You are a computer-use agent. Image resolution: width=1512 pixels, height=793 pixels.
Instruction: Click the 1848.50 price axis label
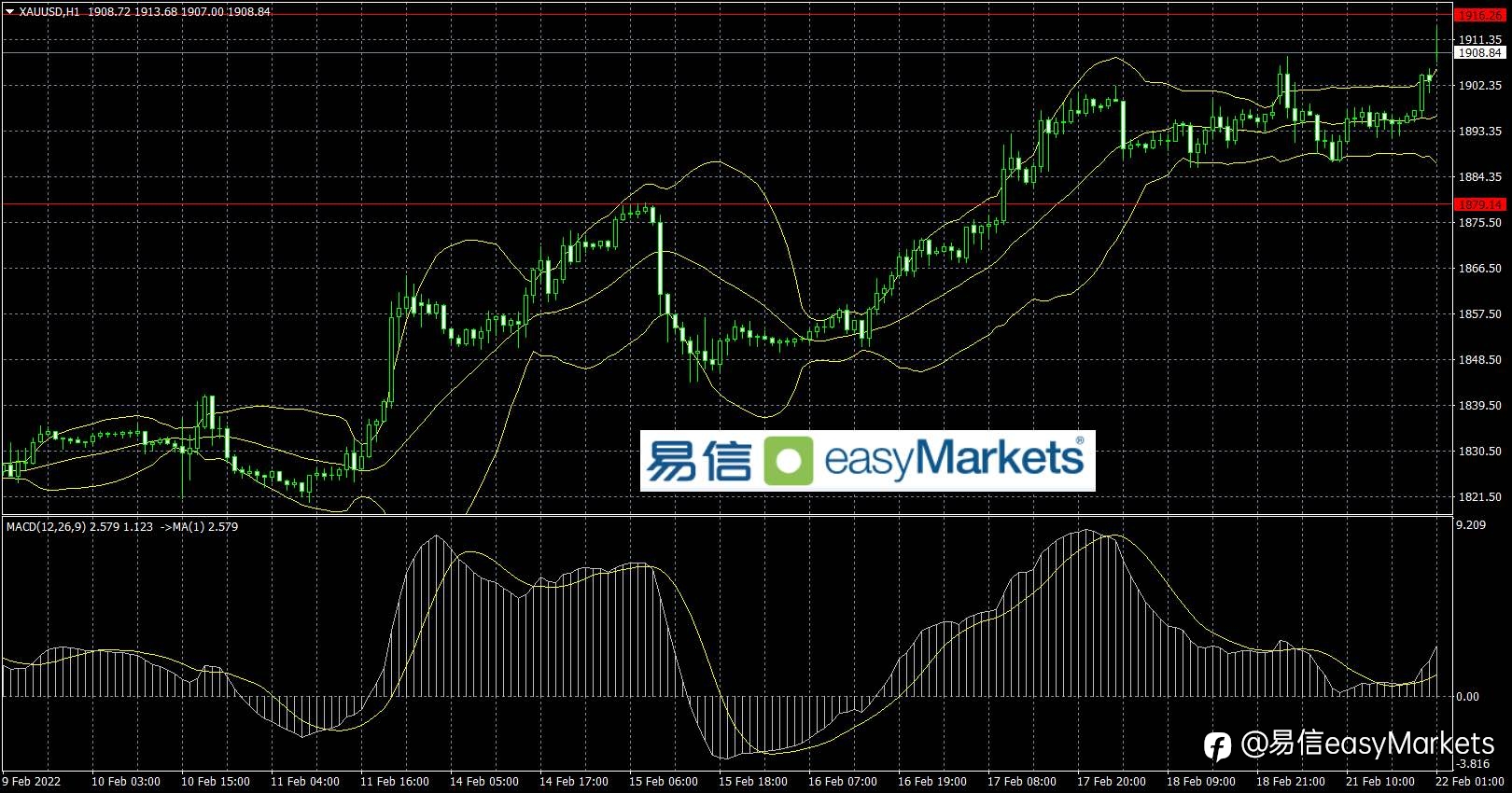[x=1480, y=360]
